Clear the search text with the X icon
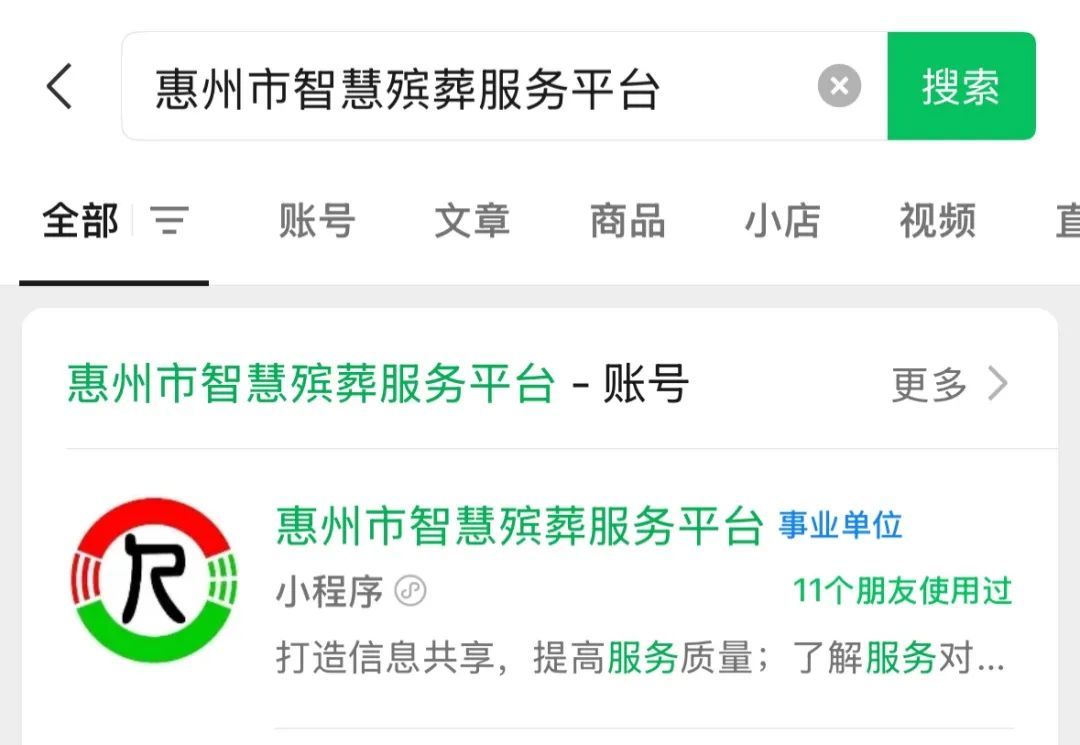 [839, 86]
